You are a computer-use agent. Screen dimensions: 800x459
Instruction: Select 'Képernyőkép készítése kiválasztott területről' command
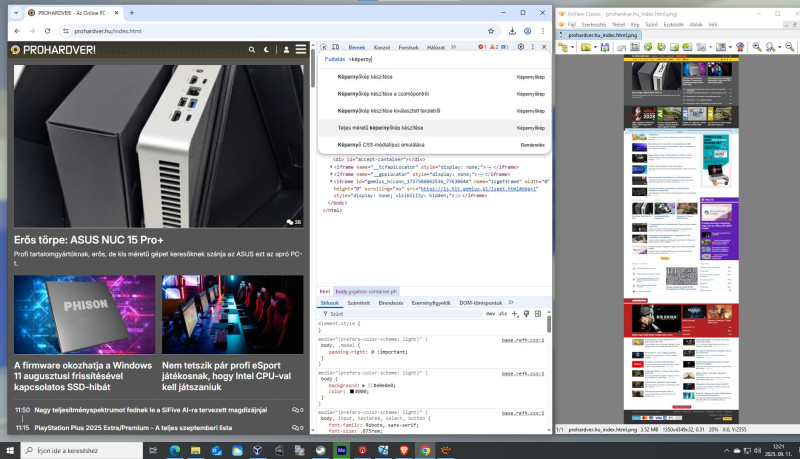pyautogui.click(x=434, y=111)
